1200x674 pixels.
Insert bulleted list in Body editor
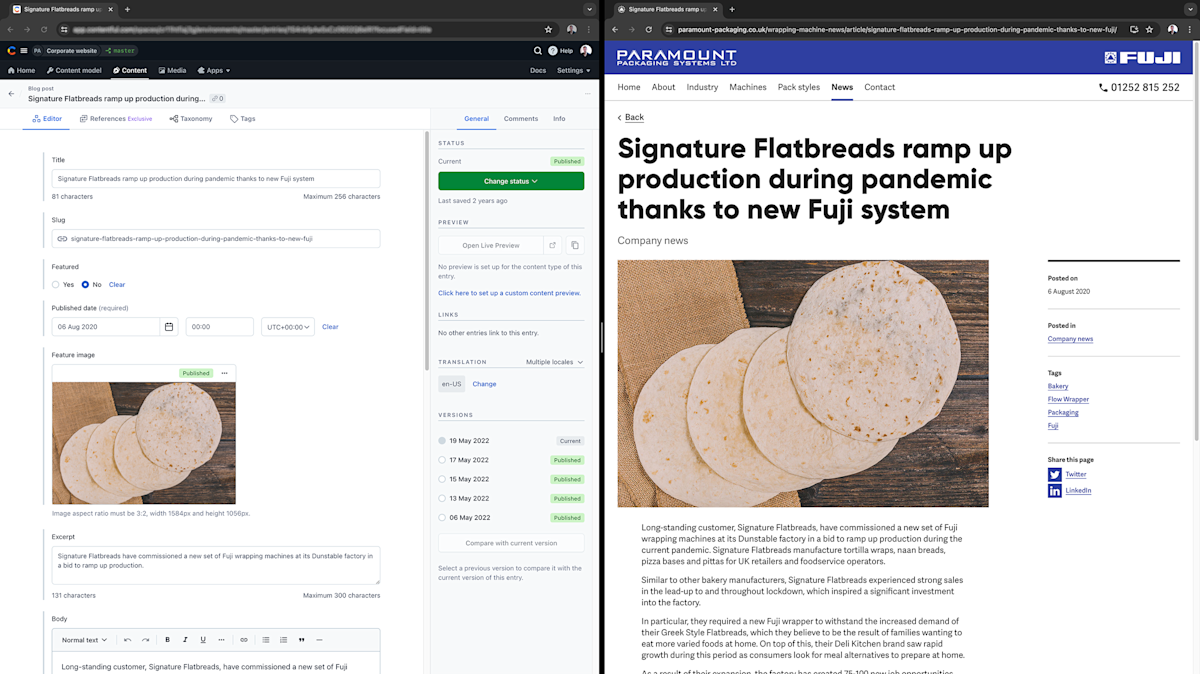tap(266, 640)
